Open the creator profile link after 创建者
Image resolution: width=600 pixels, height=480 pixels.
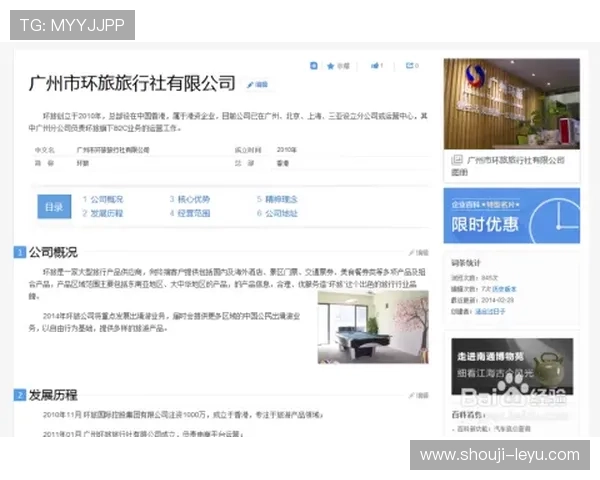[490, 312]
